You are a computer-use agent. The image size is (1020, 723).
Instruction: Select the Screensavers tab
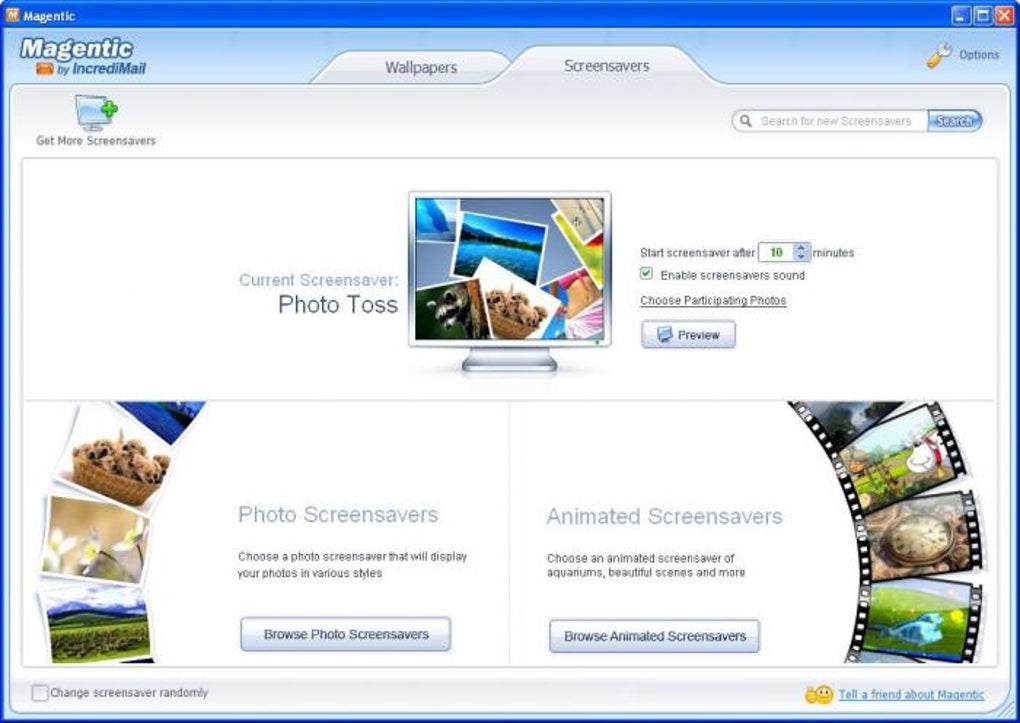pos(604,64)
